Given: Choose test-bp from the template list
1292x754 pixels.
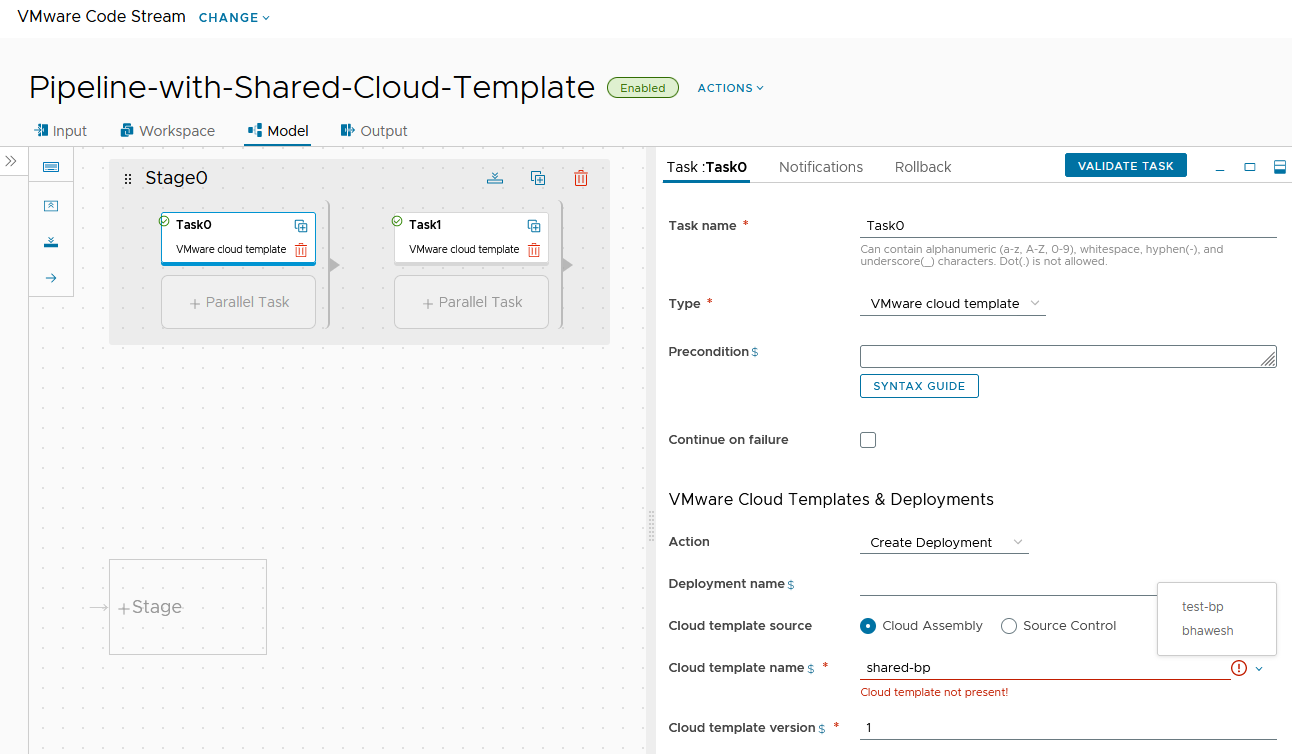Looking at the screenshot, I should (x=1203, y=607).
